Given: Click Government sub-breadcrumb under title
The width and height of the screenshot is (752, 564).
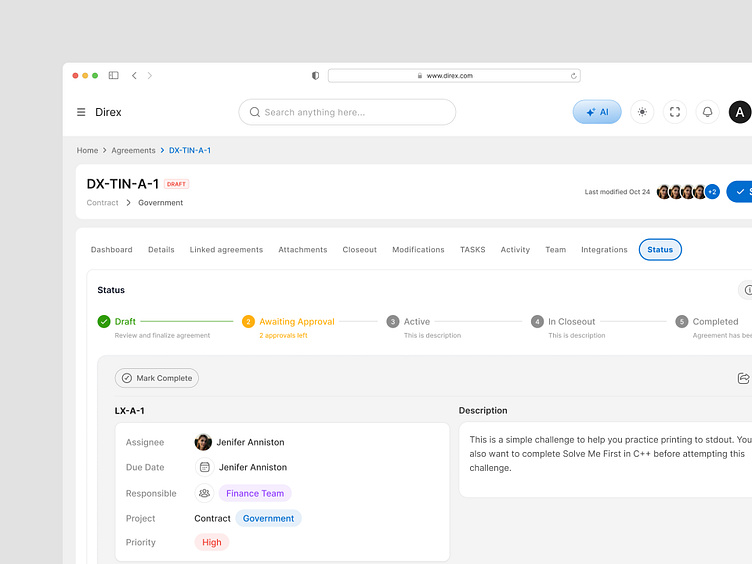Looking at the screenshot, I should tap(161, 203).
